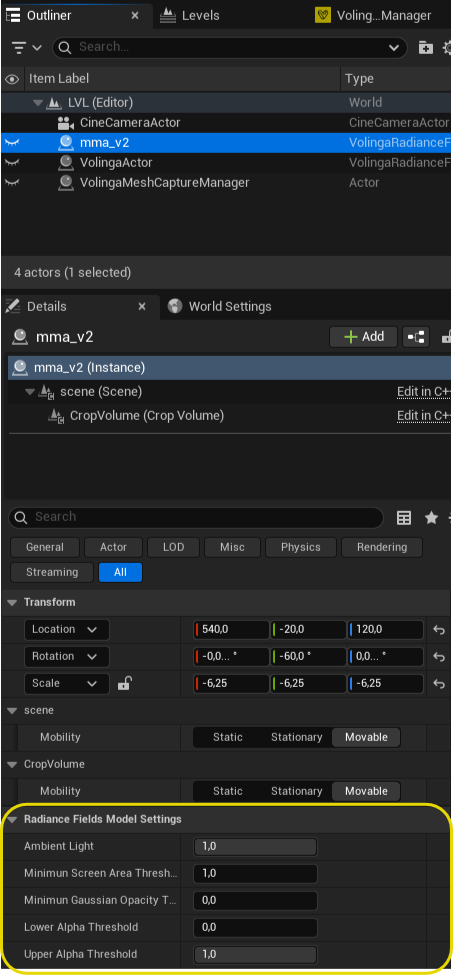
Task: Filter properties by General category
Action: coord(45,547)
